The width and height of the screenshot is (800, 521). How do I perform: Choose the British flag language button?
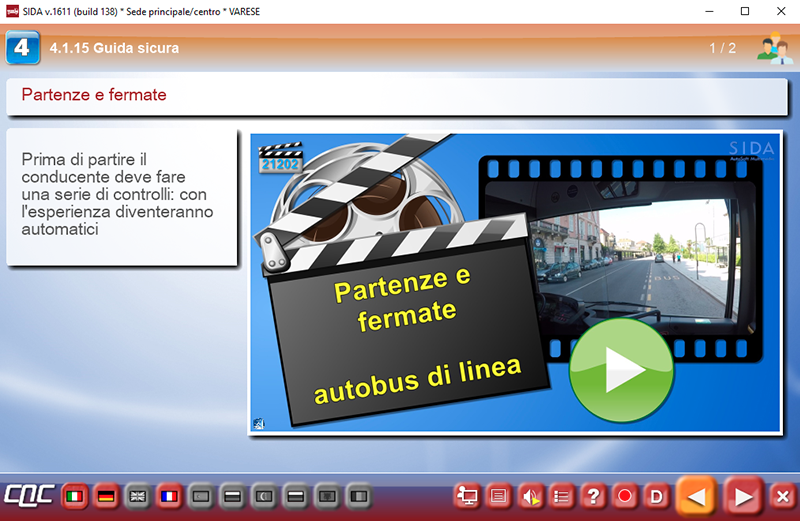point(137,495)
